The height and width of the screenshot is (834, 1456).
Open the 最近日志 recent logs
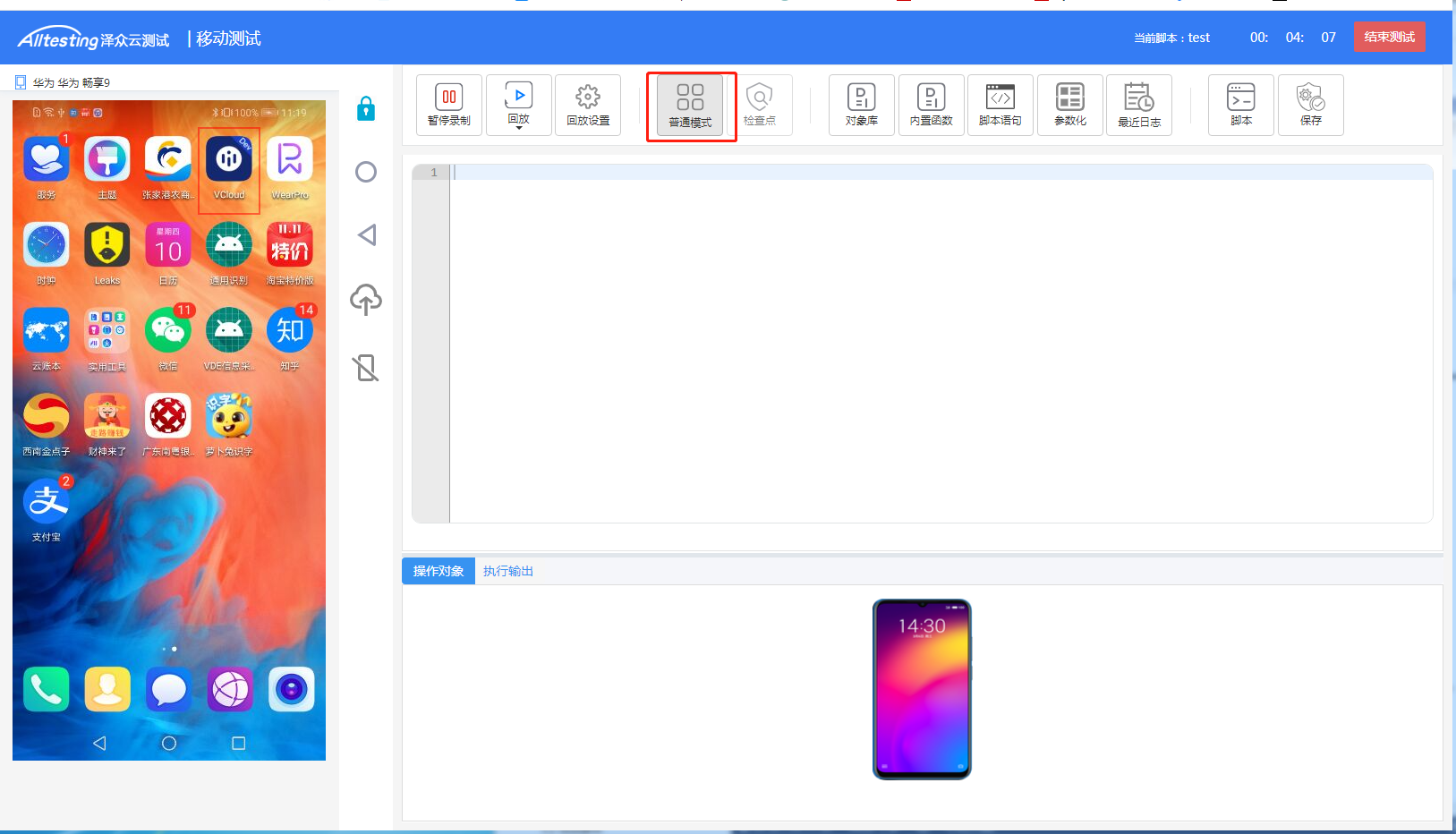click(x=1138, y=105)
